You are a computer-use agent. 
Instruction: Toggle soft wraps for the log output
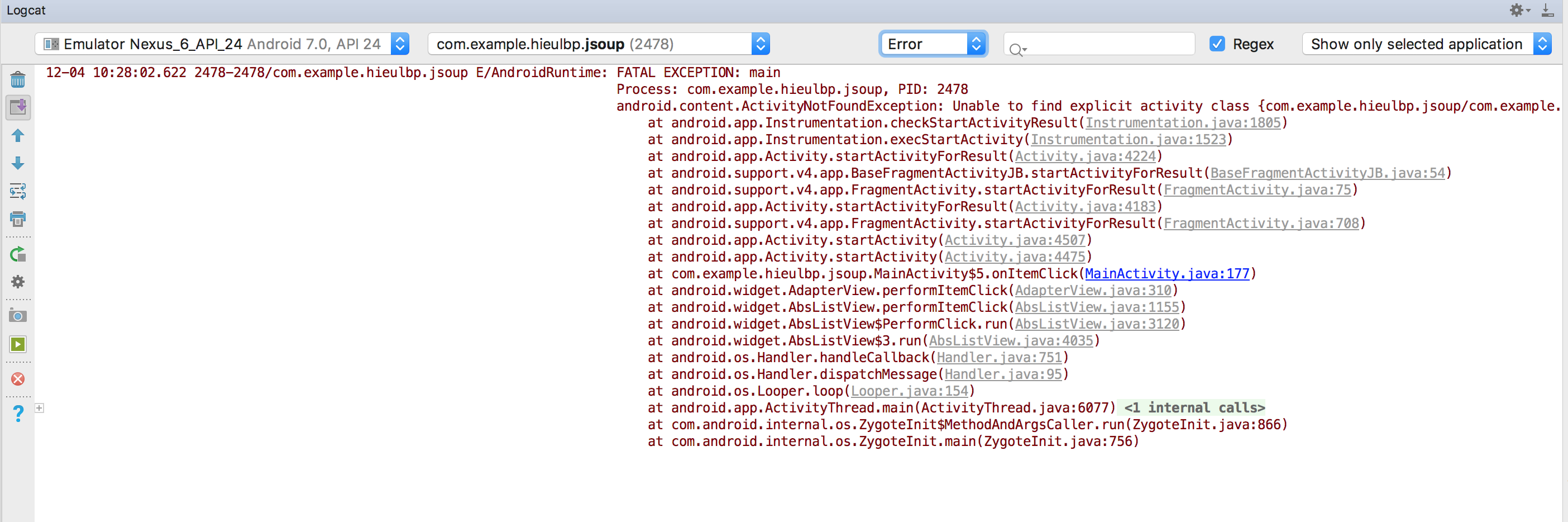click(x=18, y=191)
